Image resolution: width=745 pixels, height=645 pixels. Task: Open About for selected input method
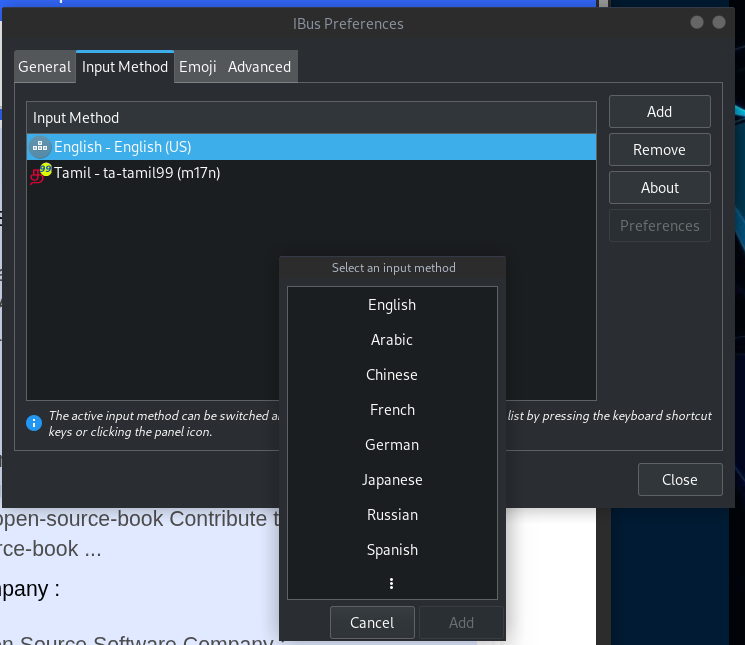[x=659, y=188]
